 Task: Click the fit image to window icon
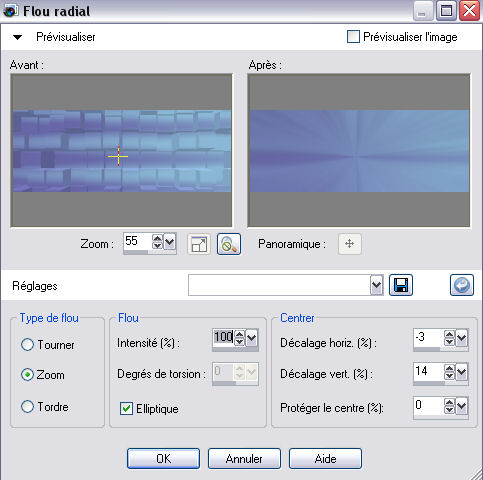199,244
